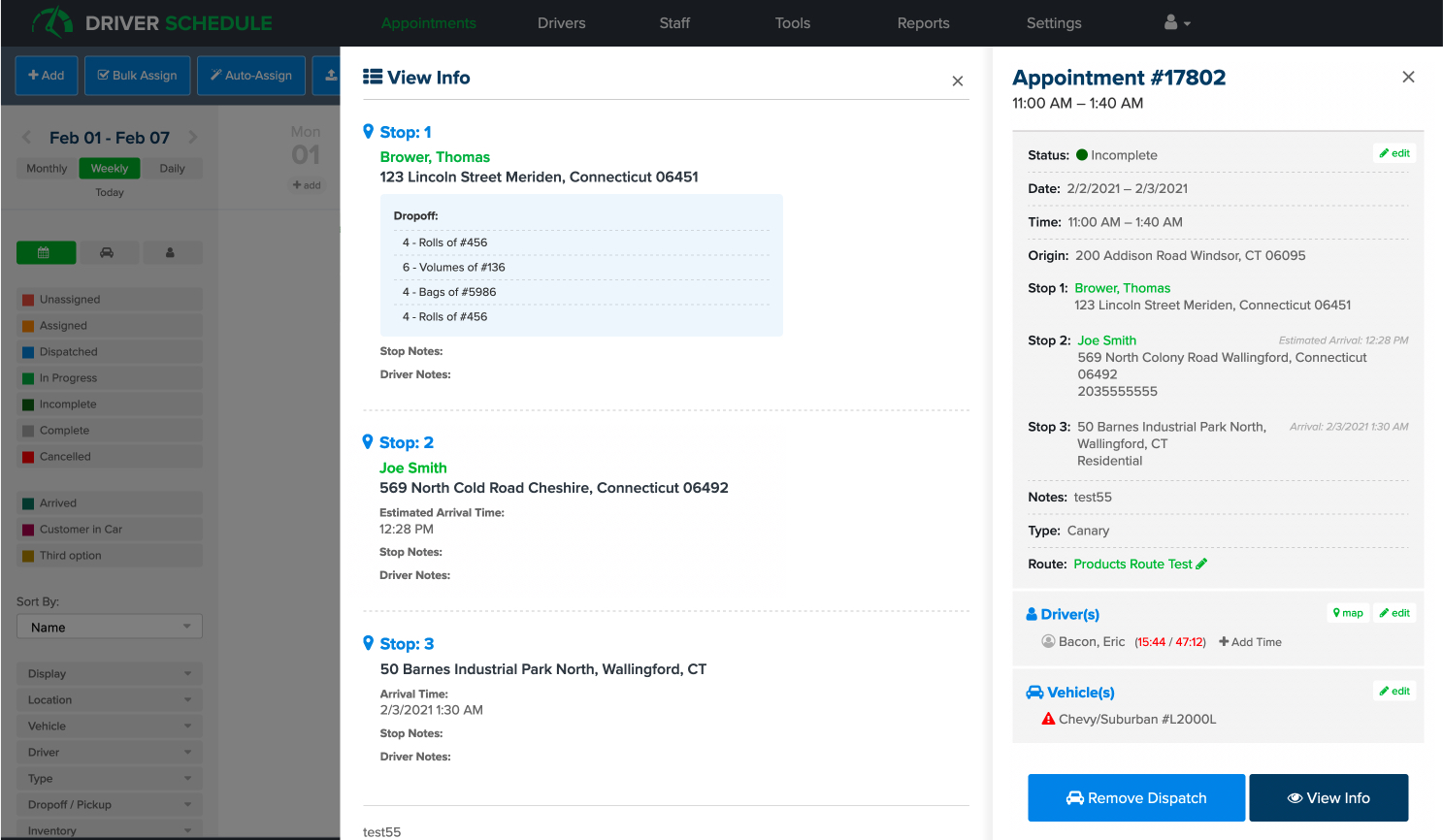1443x840 pixels.
Task: Open the user account profile icon
Action: 1176,23
